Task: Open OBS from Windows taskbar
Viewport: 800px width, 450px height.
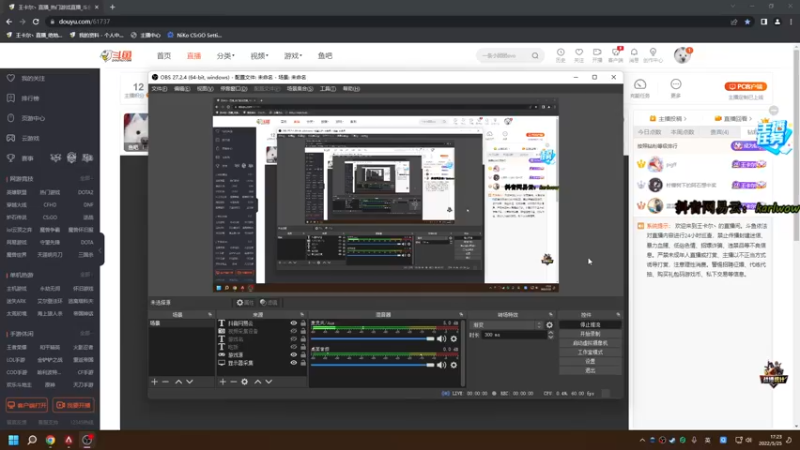Action: [87, 440]
